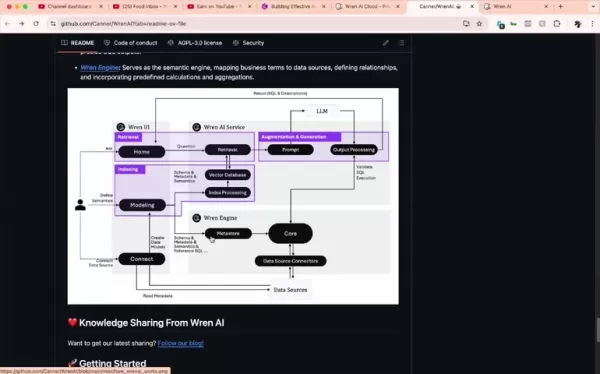Click the page vertical scrollbar thumb
This screenshot has width=600, height=374.
597,330
